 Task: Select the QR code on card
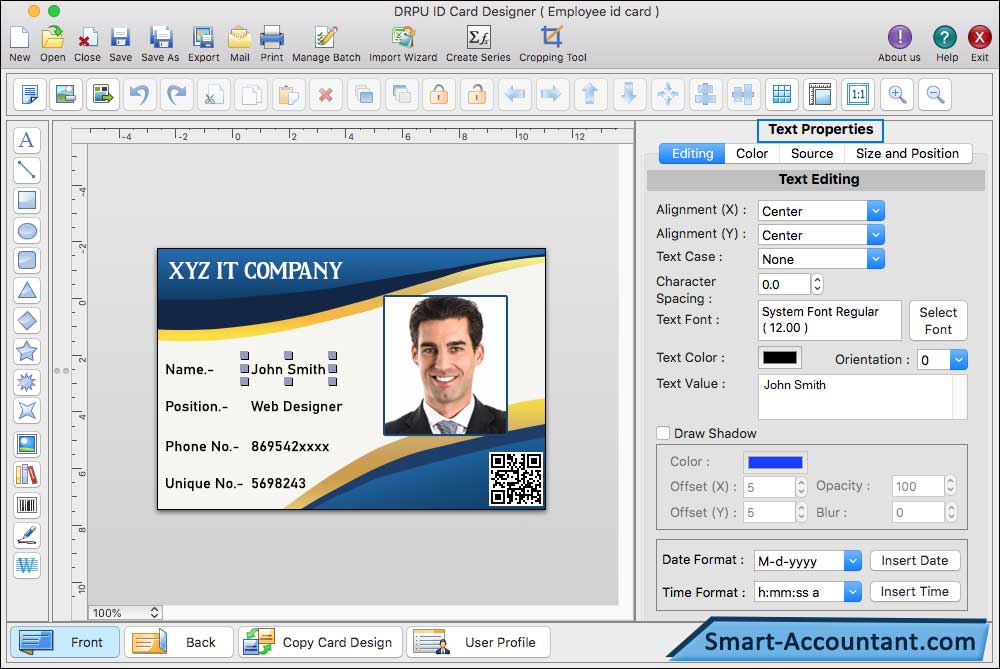[516, 479]
